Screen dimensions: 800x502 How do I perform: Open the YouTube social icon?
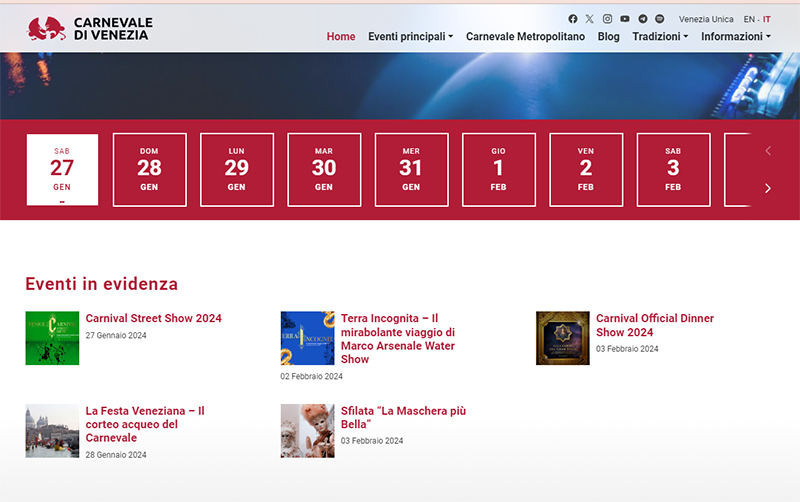(624, 19)
